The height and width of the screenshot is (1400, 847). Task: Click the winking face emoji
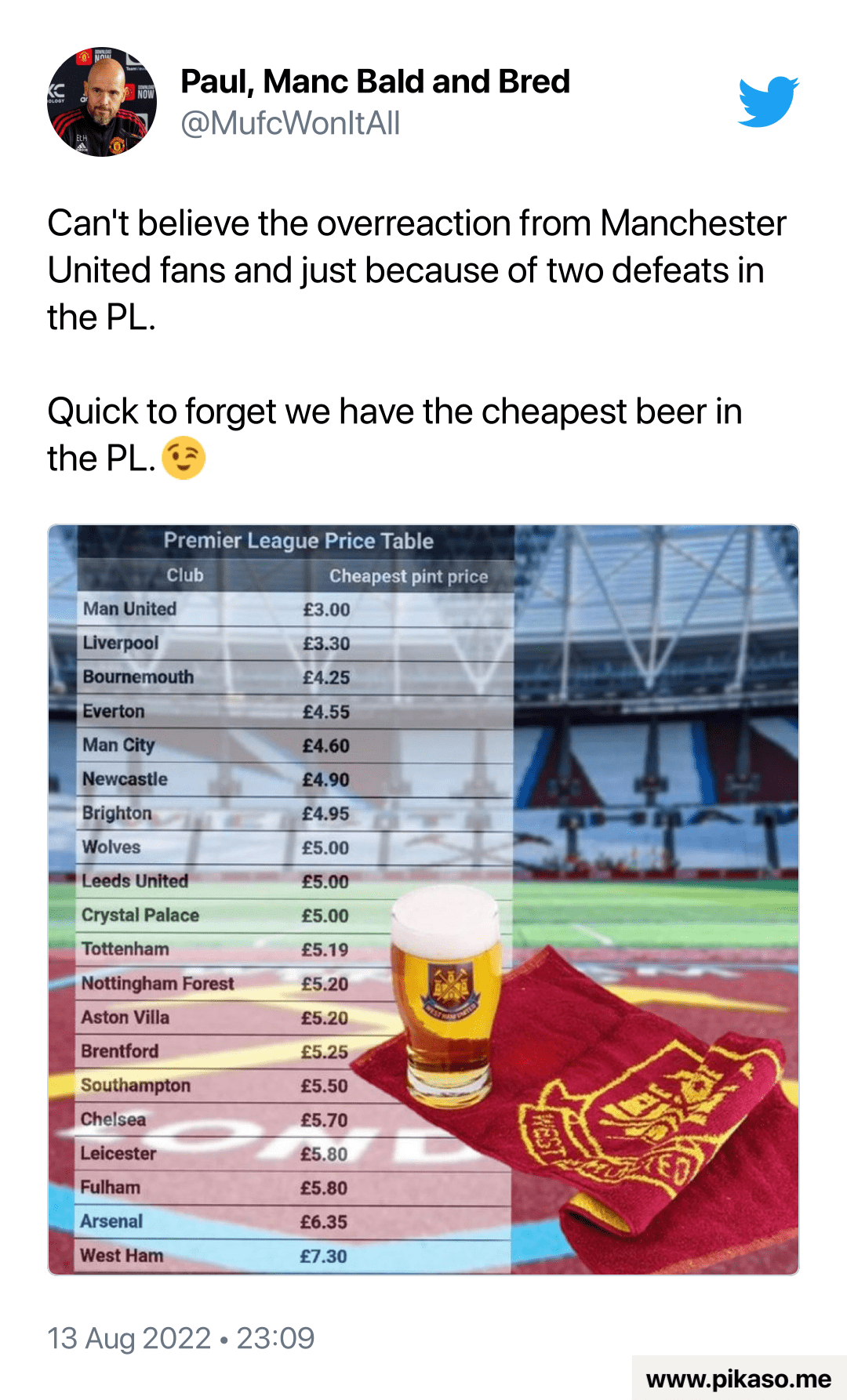pos(184,458)
